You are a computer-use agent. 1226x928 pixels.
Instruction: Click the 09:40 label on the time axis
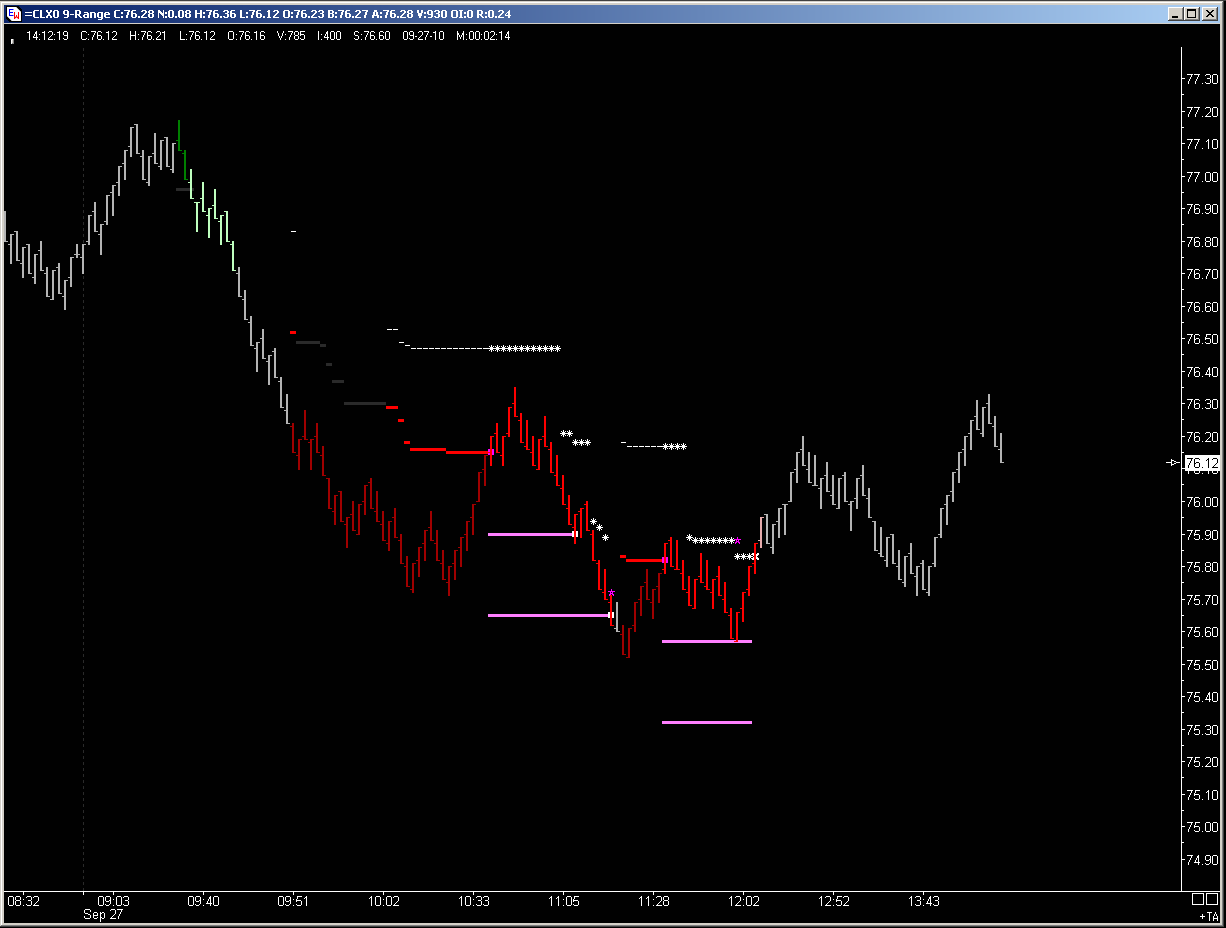(204, 902)
